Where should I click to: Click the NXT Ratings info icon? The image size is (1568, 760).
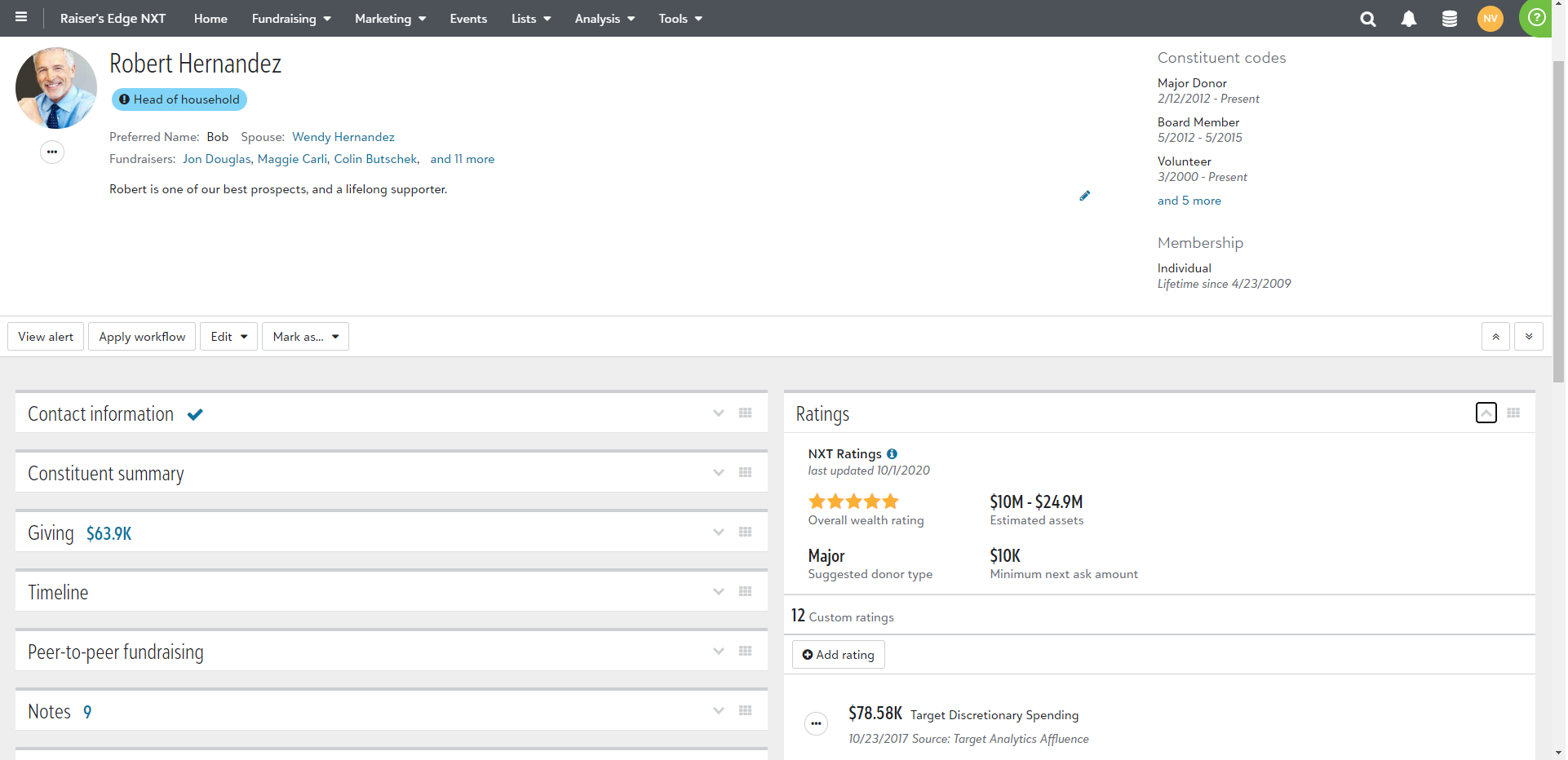click(x=892, y=454)
